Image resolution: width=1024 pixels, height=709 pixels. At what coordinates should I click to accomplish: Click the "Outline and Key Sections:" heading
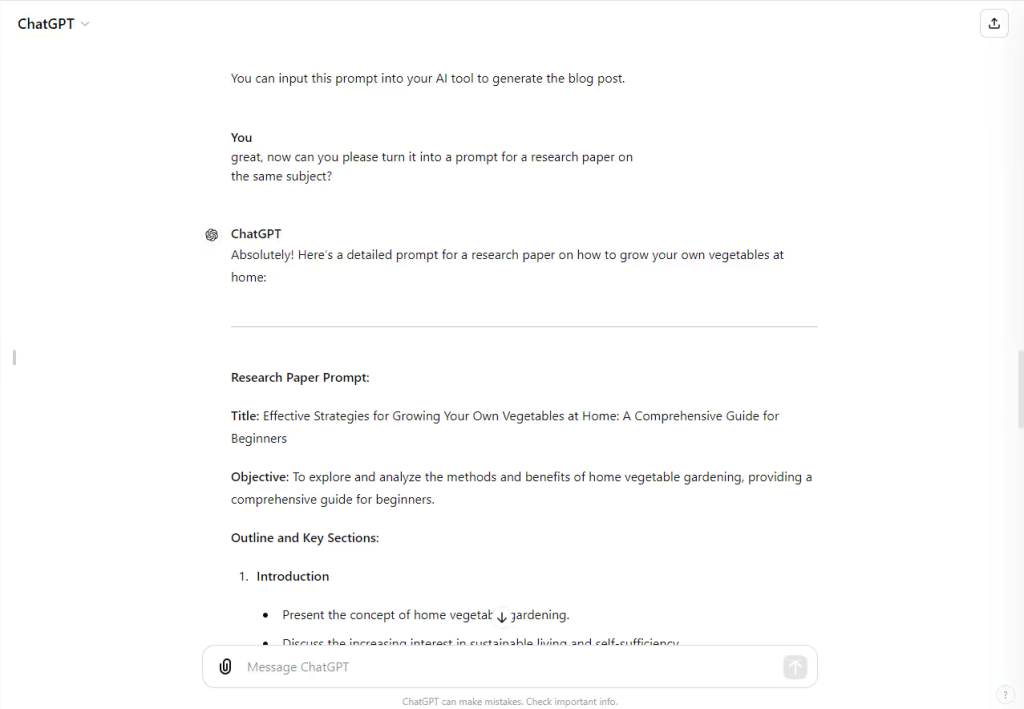point(305,538)
